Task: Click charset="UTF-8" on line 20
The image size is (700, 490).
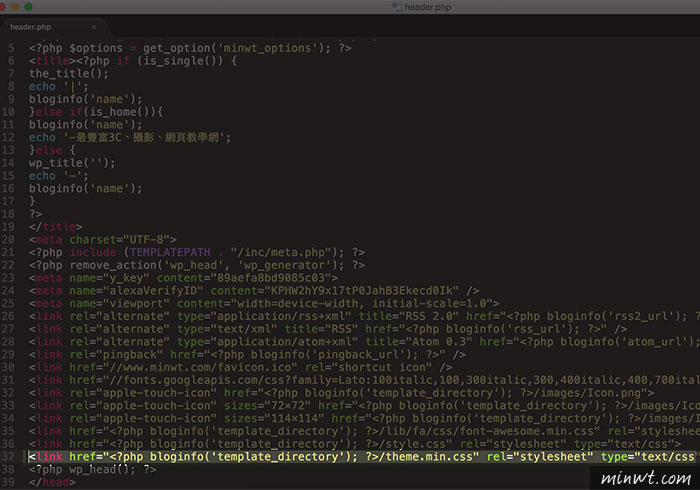Action: coord(119,240)
